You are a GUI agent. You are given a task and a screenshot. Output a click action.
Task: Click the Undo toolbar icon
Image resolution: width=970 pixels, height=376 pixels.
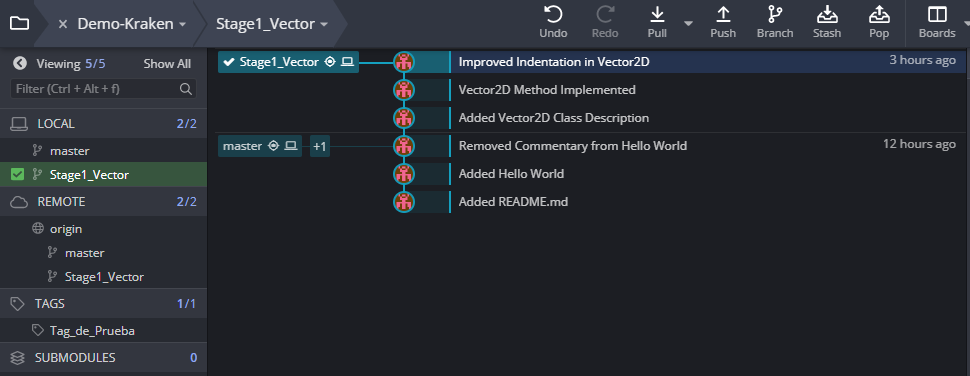coord(553,15)
